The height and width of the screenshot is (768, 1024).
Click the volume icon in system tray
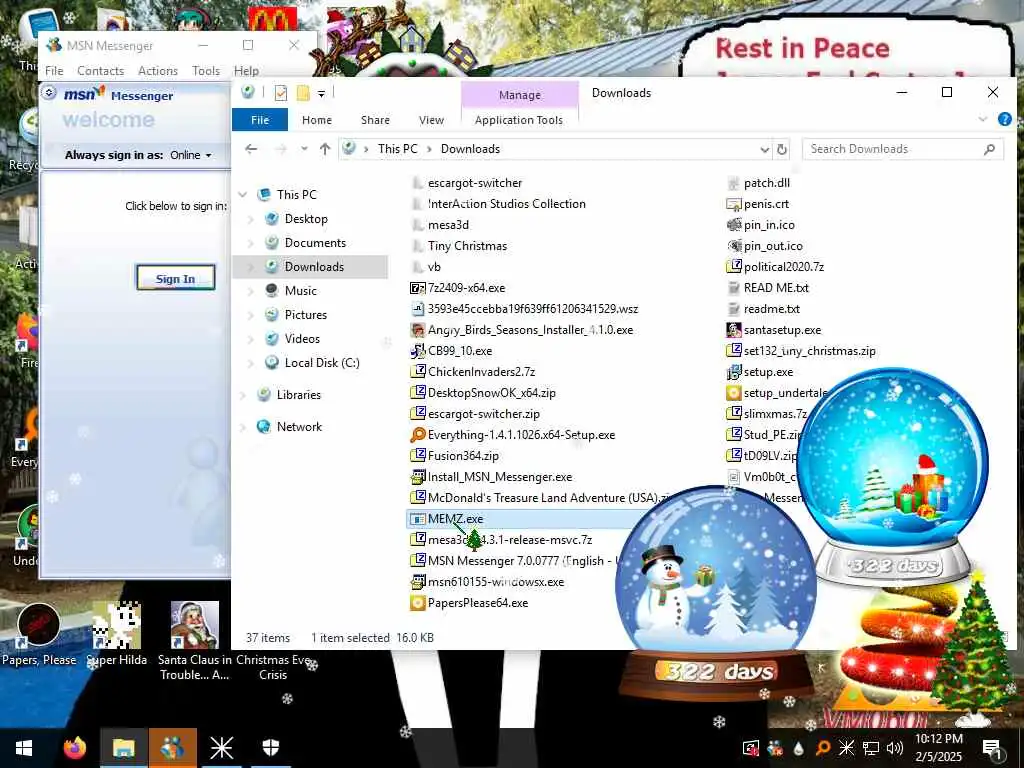[895, 748]
